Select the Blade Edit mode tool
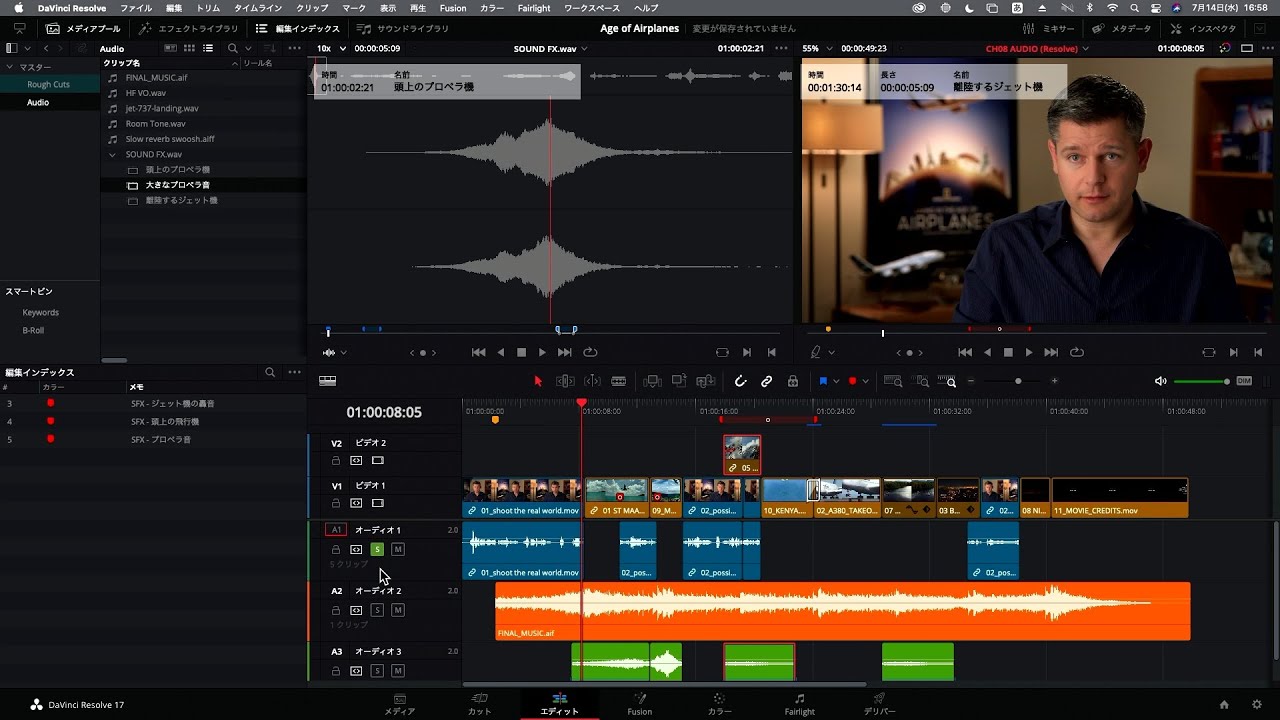The height and width of the screenshot is (720, 1280). tap(620, 381)
